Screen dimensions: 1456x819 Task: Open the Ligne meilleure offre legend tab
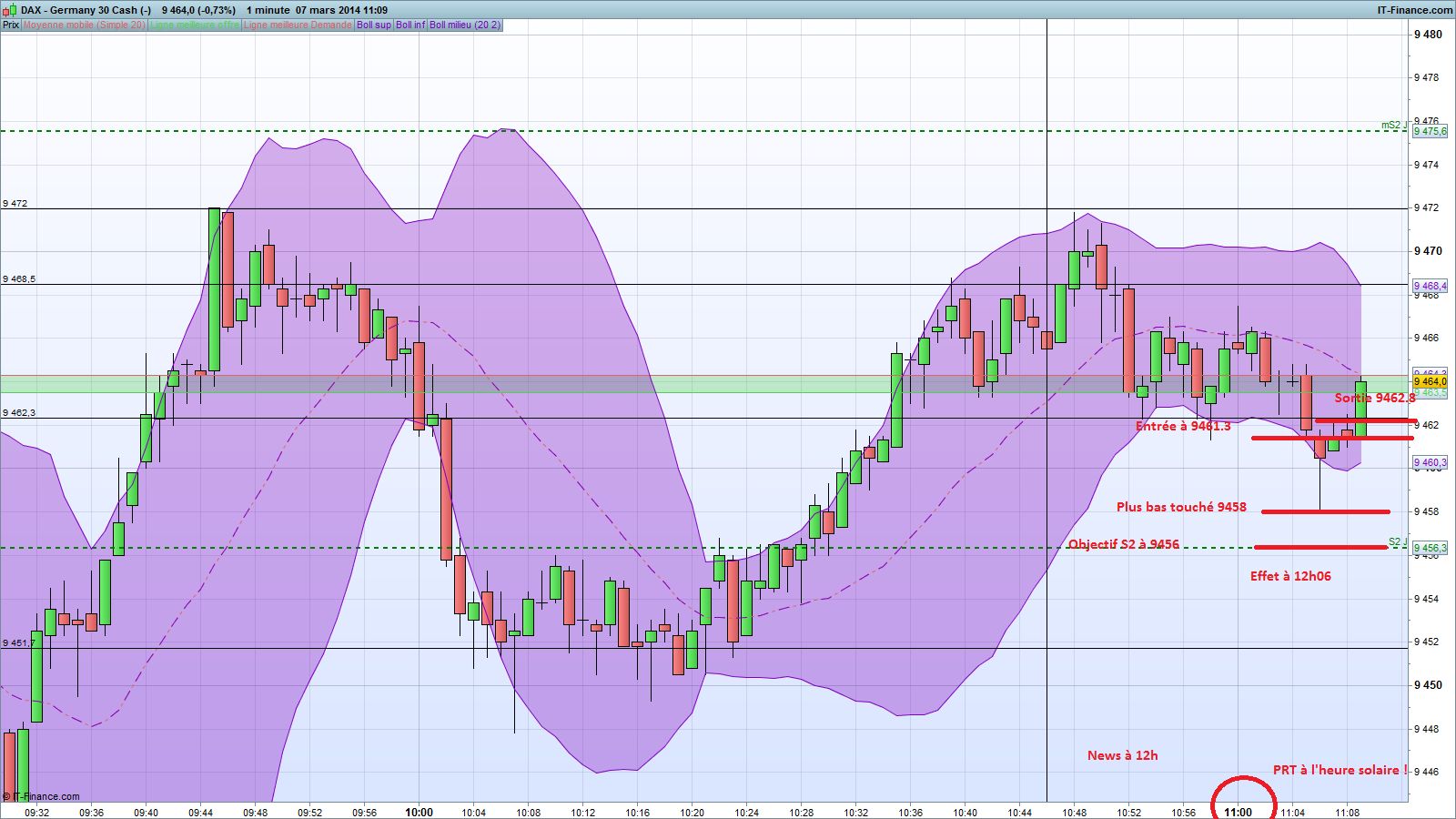195,25
